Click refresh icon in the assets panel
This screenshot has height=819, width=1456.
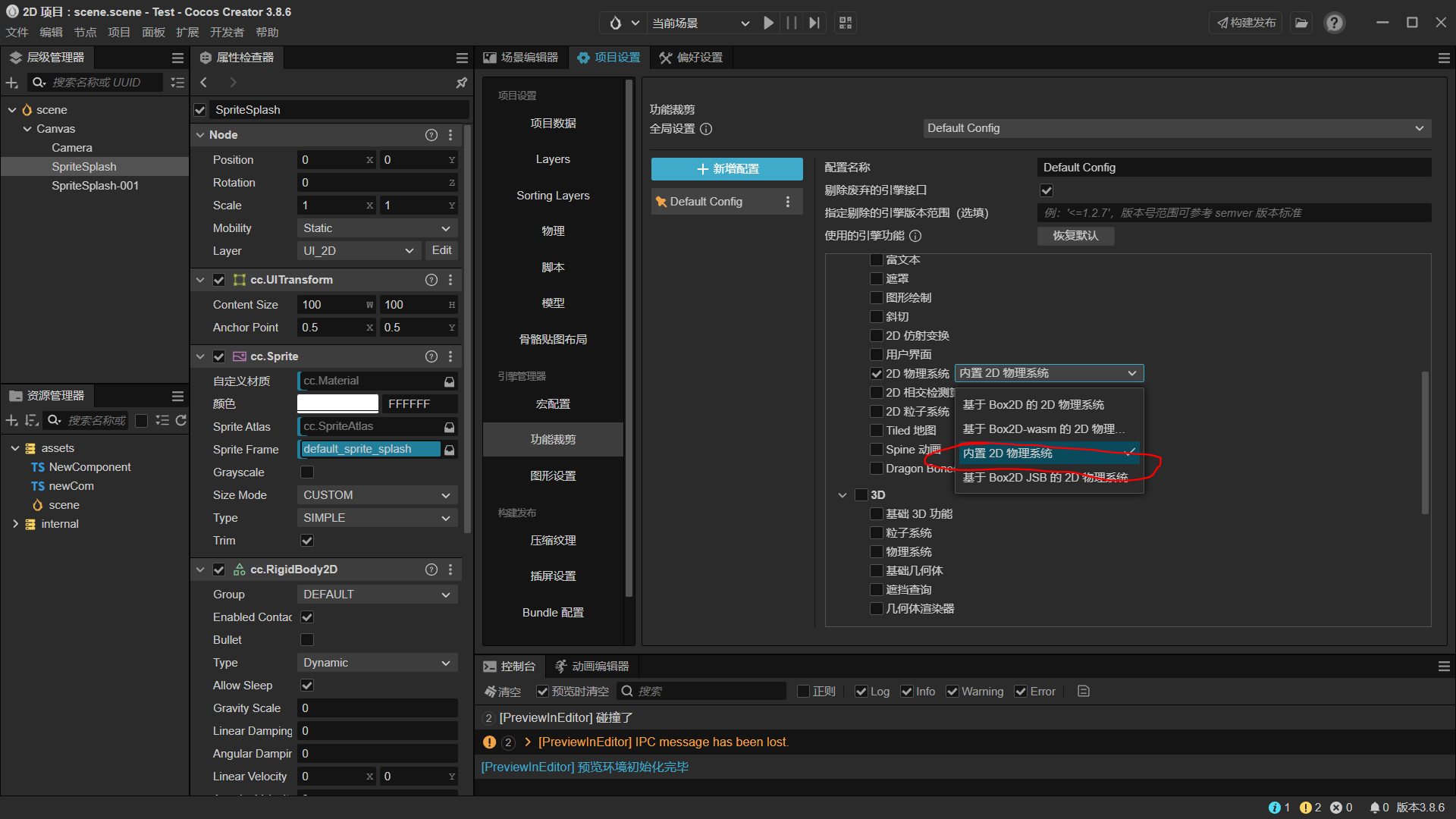click(x=180, y=420)
